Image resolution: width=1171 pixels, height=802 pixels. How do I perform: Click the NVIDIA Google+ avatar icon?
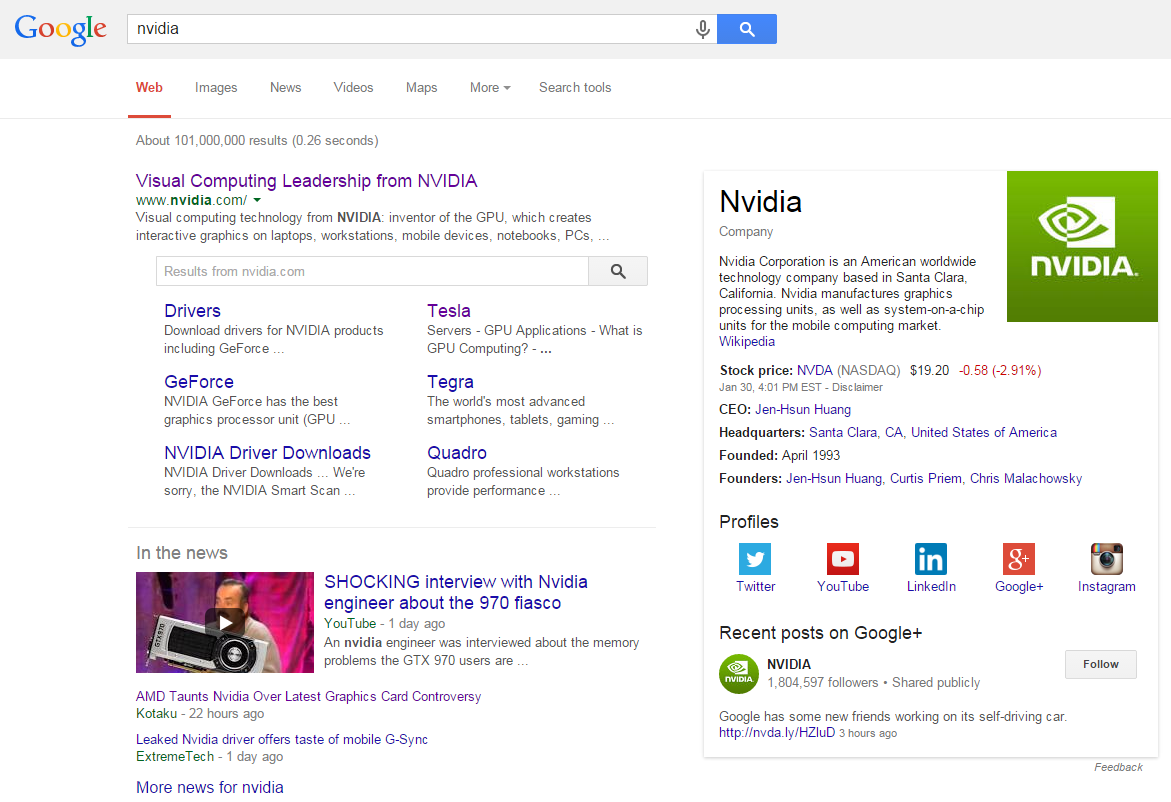(x=739, y=673)
